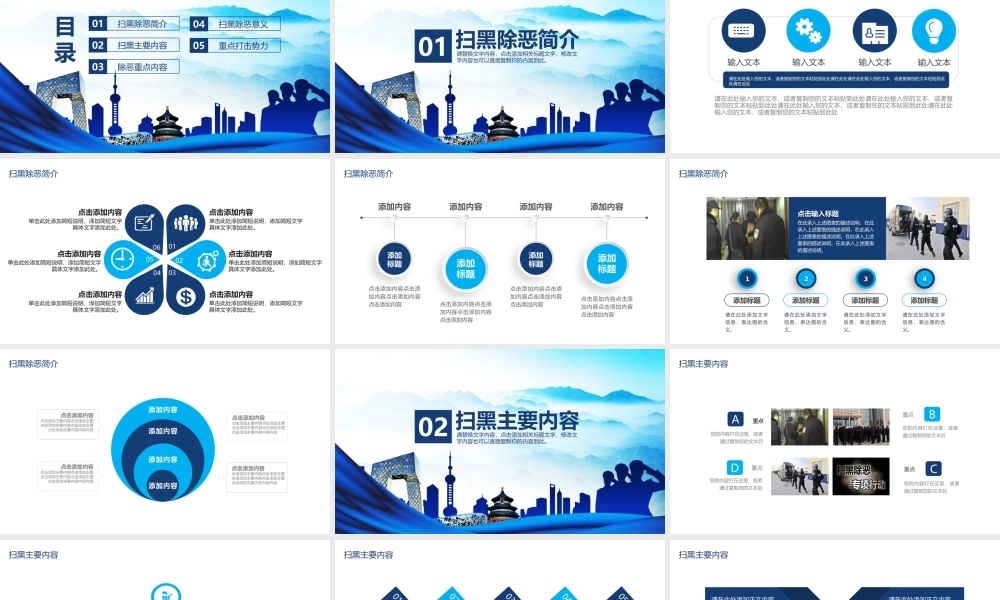Image resolution: width=1000 pixels, height=600 pixels.
Task: Select the dollar sign icon petal
Action: (186, 296)
